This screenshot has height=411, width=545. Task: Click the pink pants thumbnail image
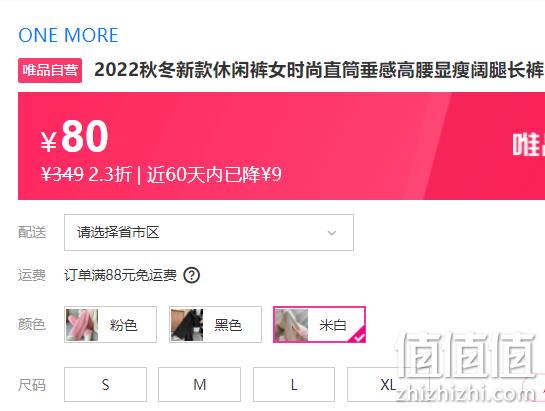pyautogui.click(x=82, y=325)
